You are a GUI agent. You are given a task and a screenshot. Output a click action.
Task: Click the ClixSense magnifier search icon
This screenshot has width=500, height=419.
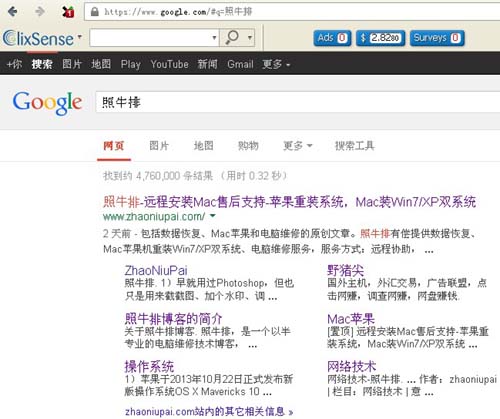(x=232, y=38)
